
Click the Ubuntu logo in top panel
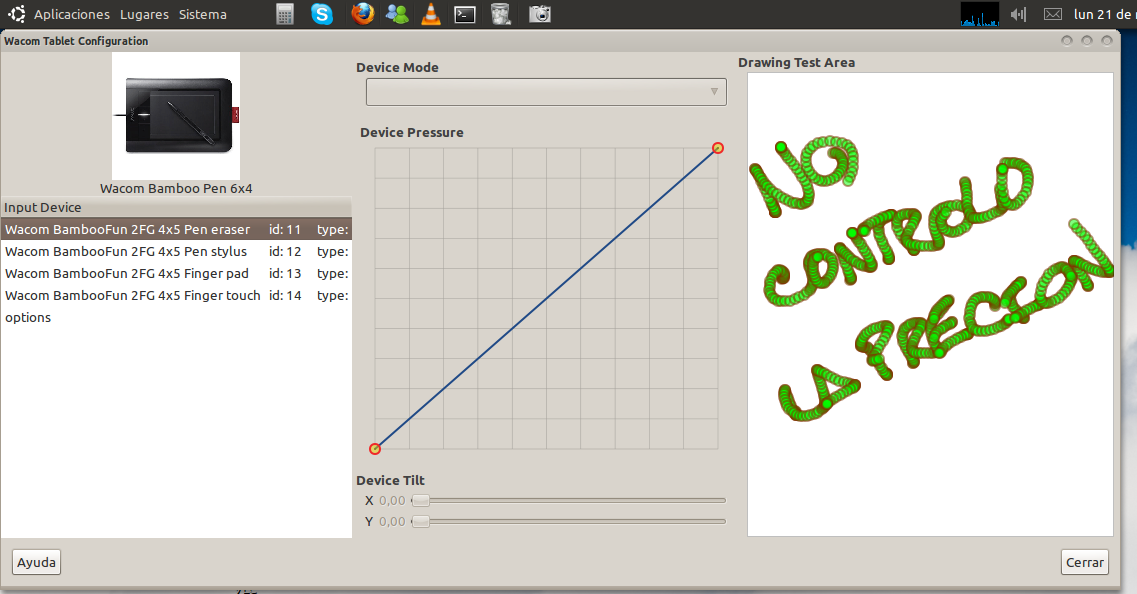tap(16, 14)
